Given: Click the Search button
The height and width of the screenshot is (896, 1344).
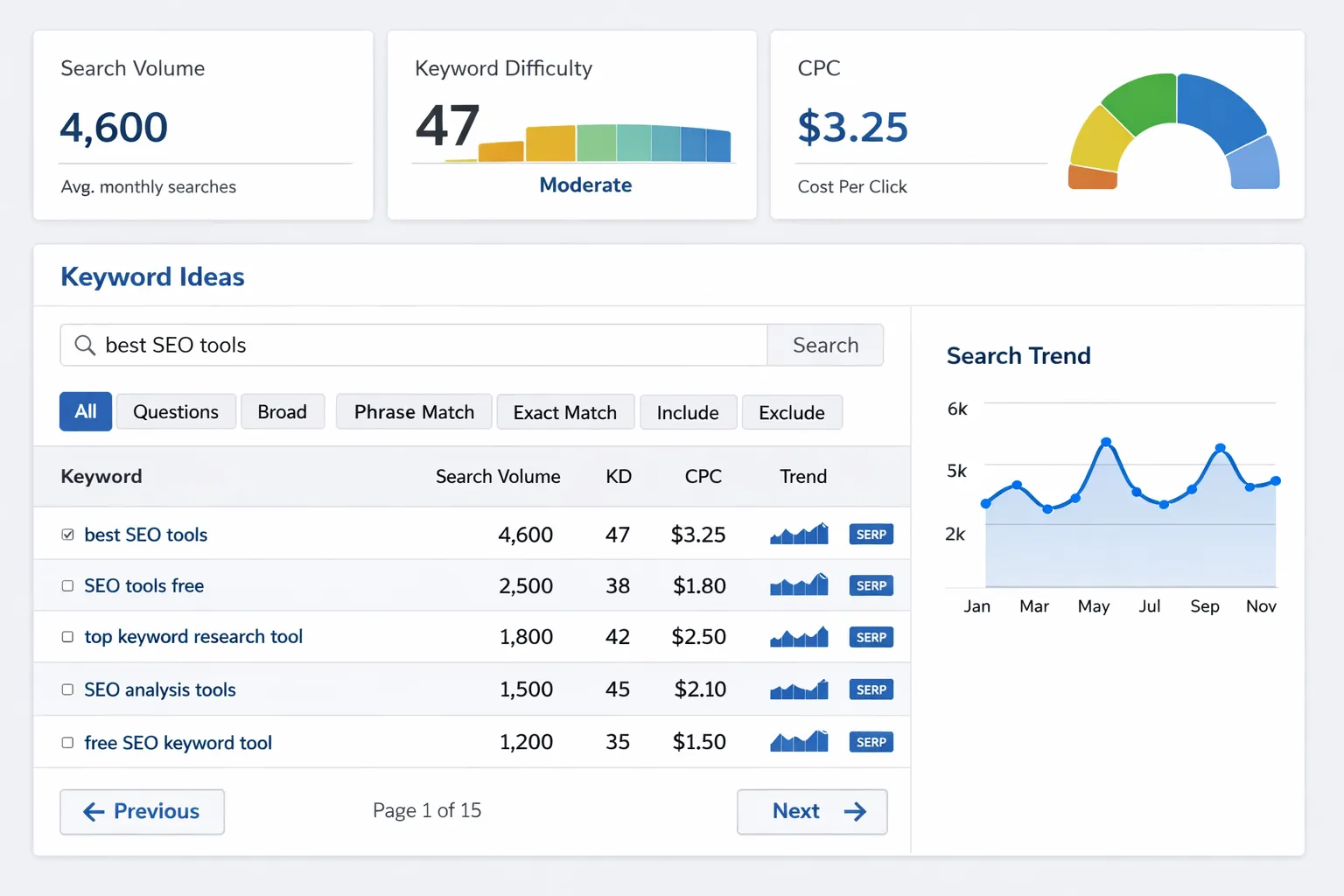Looking at the screenshot, I should point(825,345).
